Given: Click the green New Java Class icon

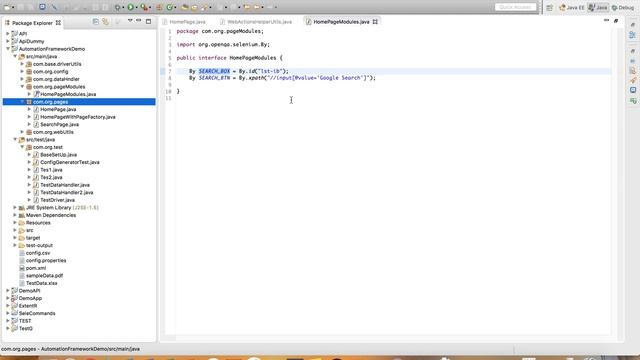Looking at the screenshot, I should pyautogui.click(x=169, y=7).
